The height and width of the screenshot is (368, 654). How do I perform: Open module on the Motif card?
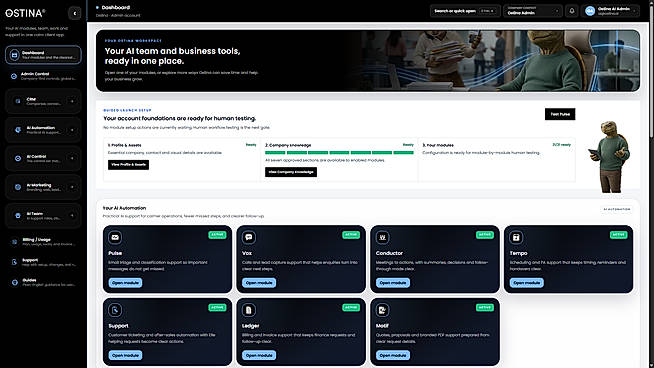(393, 355)
